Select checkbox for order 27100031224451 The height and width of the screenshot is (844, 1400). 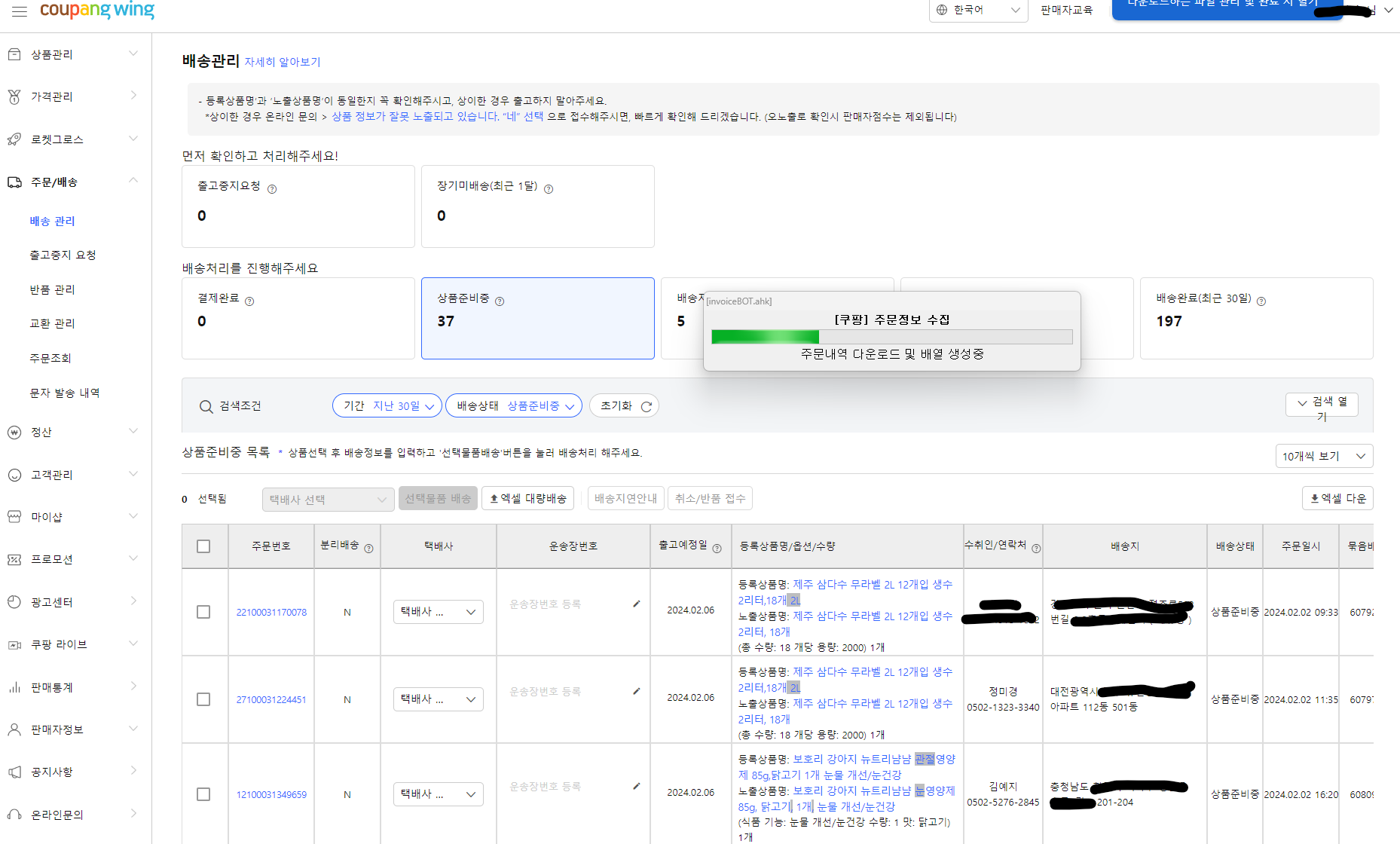click(x=203, y=699)
